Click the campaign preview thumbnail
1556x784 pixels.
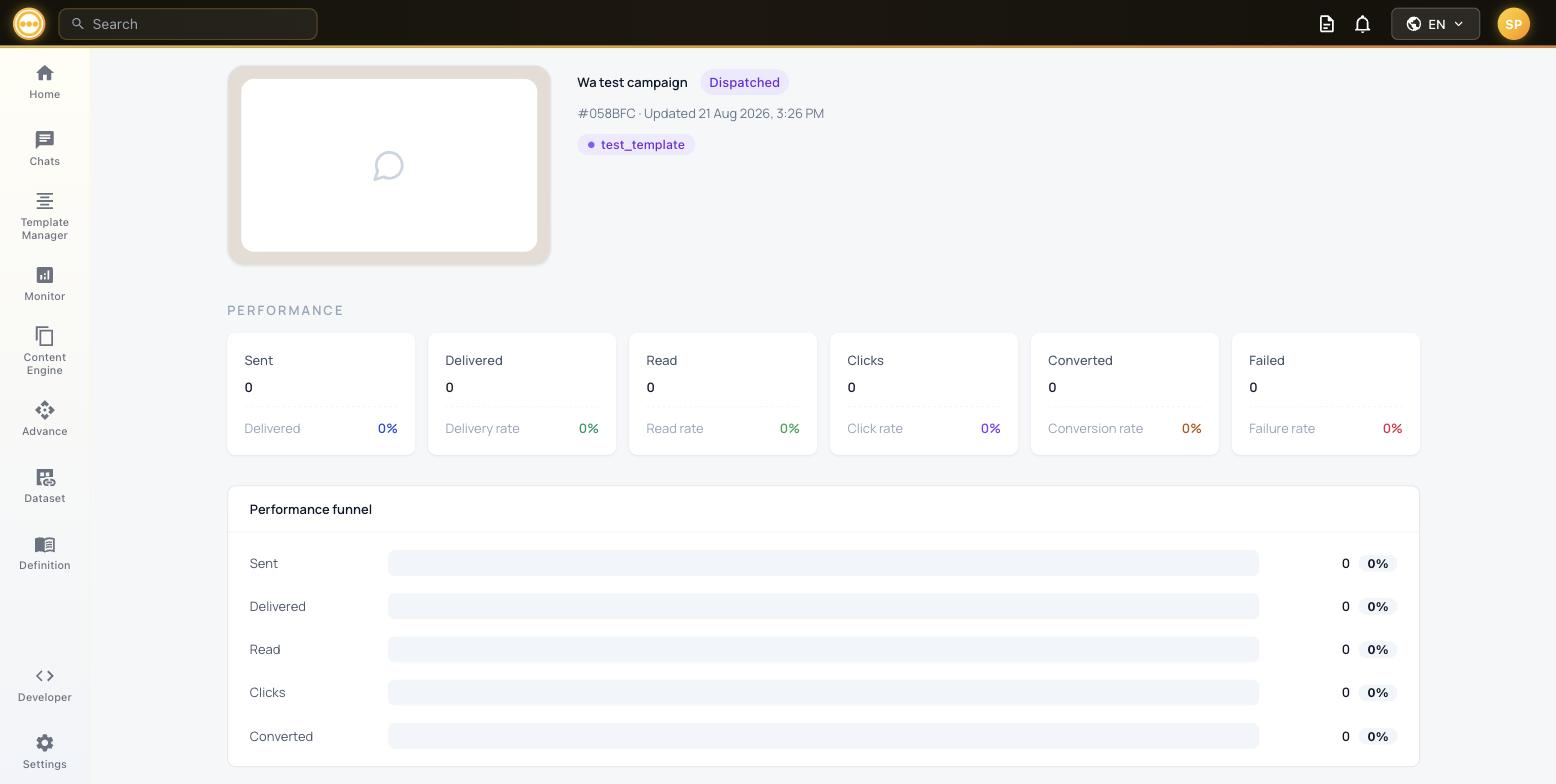point(389,165)
